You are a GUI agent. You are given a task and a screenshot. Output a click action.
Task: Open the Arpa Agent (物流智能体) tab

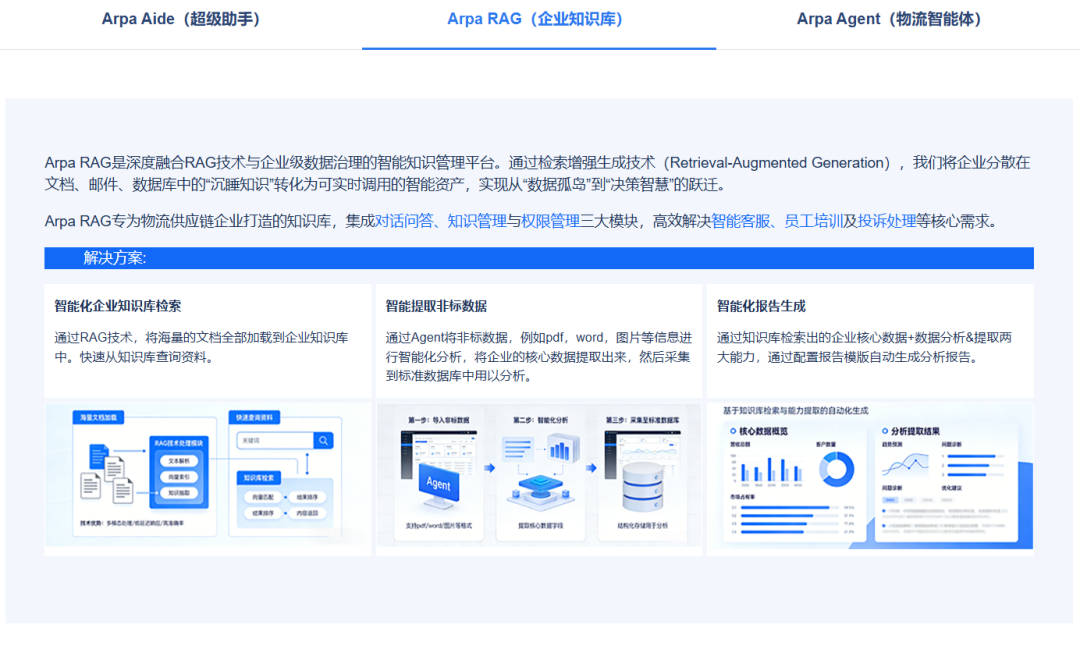(x=892, y=19)
